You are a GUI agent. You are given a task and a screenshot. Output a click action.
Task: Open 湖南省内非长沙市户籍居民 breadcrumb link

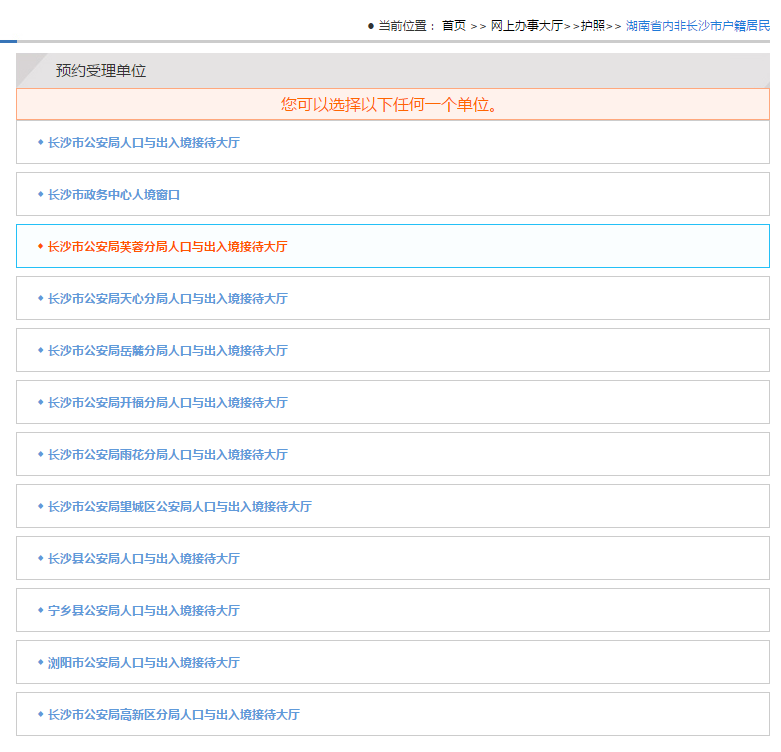(x=698, y=25)
